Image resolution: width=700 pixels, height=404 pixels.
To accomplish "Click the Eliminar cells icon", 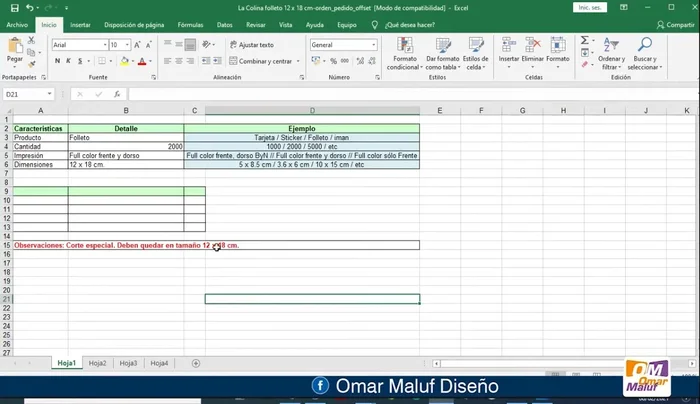I will pos(533,45).
